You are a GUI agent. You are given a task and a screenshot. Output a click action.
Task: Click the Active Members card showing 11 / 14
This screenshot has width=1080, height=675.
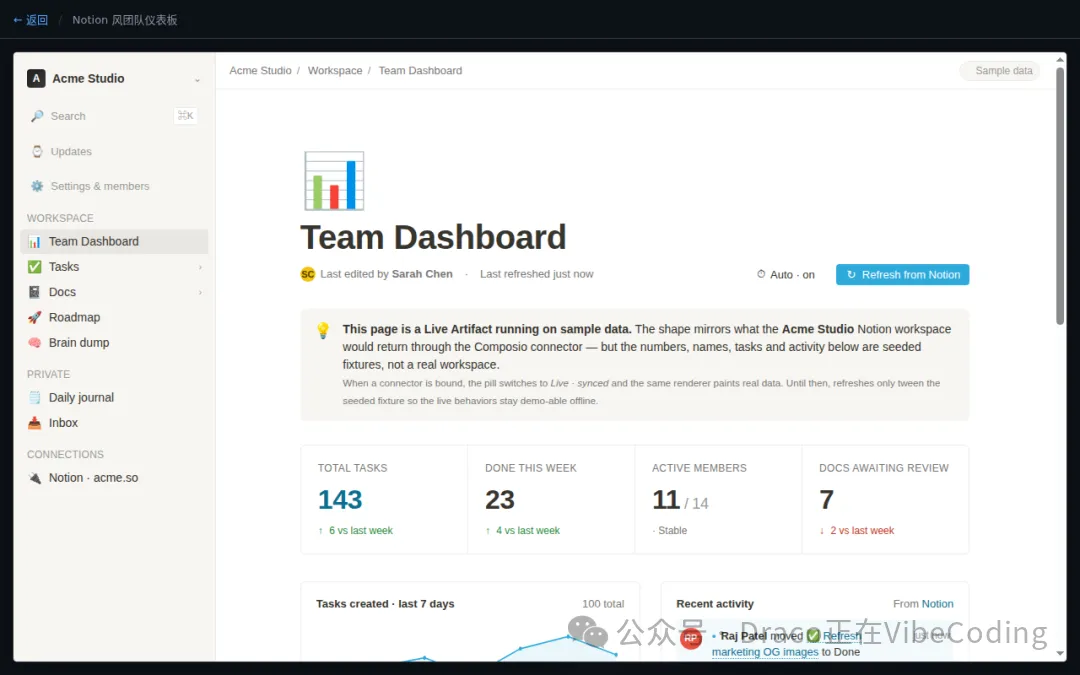click(718, 499)
